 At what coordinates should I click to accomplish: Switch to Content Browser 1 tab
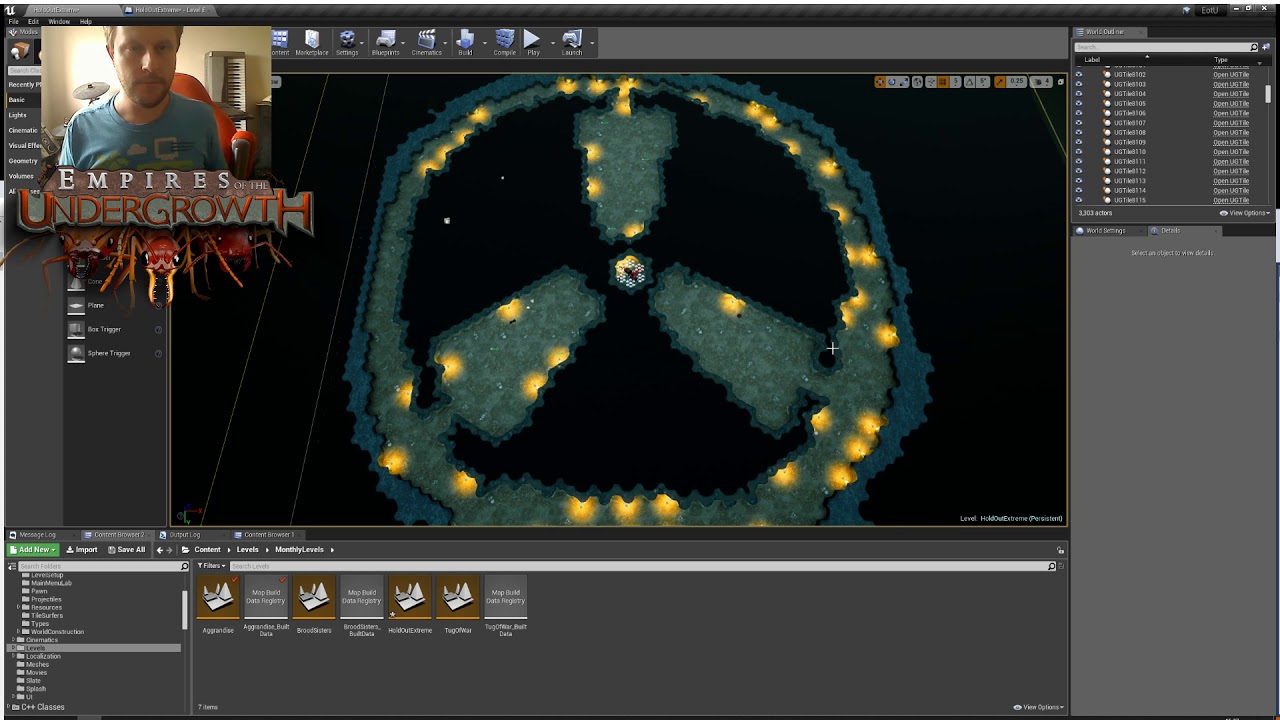point(268,535)
